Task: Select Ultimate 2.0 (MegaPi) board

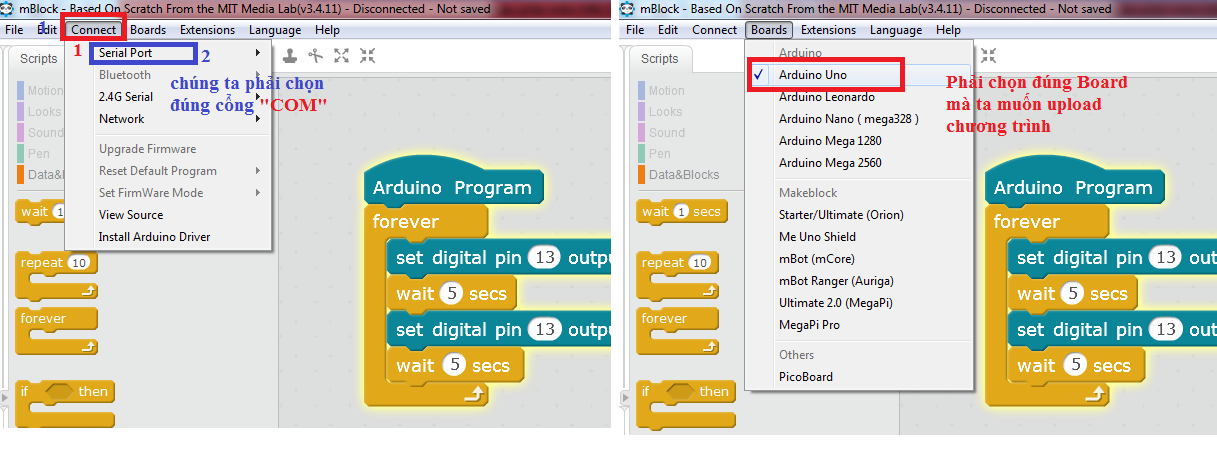Action: 858,303
